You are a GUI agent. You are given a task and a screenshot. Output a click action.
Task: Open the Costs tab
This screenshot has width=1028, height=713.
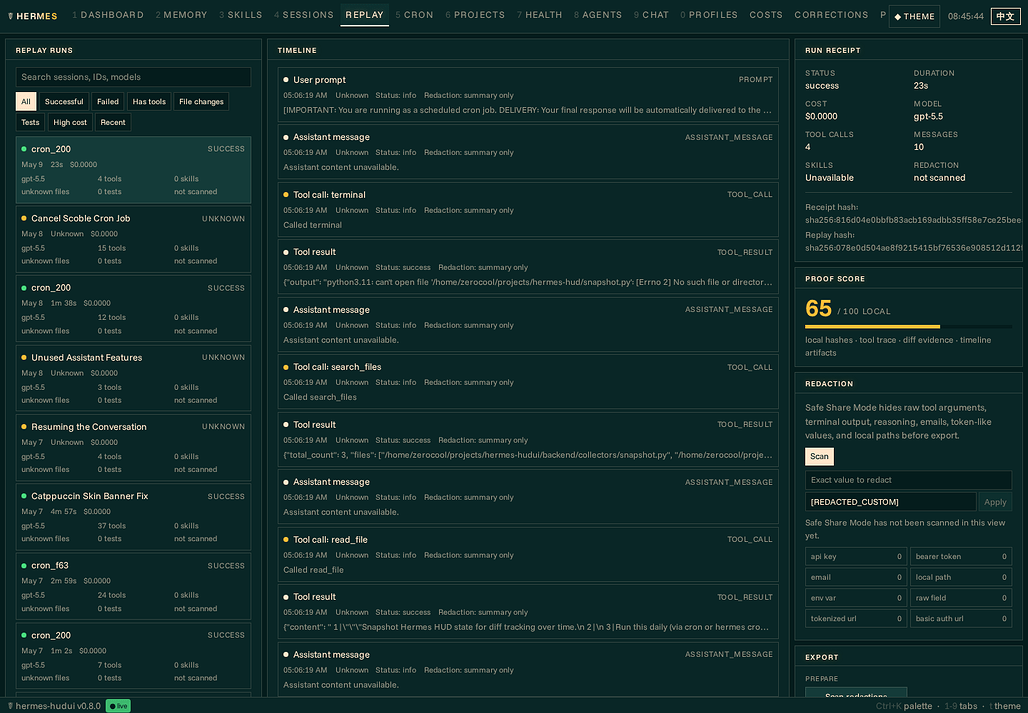tap(766, 14)
